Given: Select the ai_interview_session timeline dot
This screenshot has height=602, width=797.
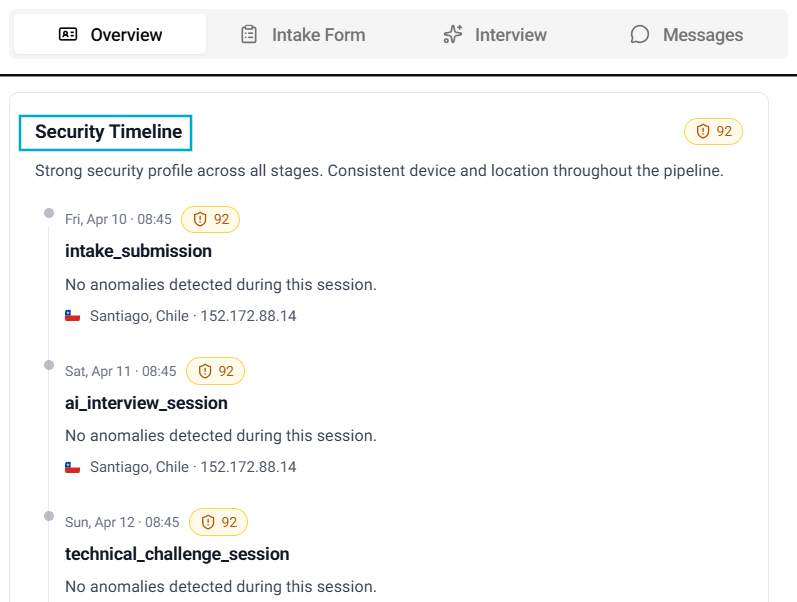Looking at the screenshot, I should click(x=49, y=365).
